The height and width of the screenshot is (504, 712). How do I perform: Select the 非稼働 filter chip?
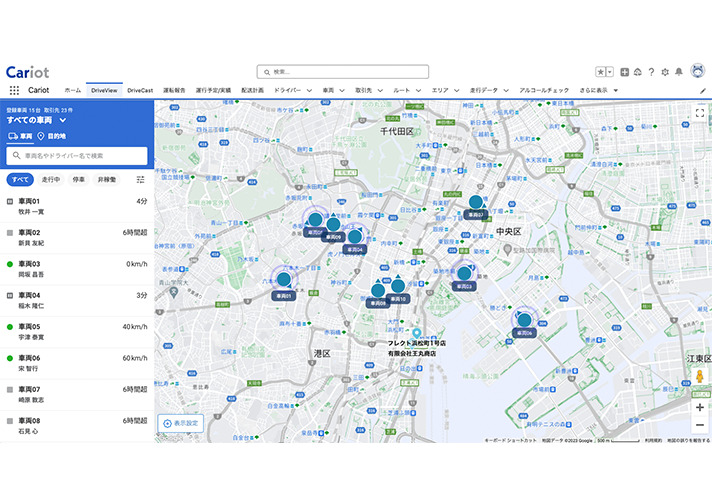tap(107, 180)
